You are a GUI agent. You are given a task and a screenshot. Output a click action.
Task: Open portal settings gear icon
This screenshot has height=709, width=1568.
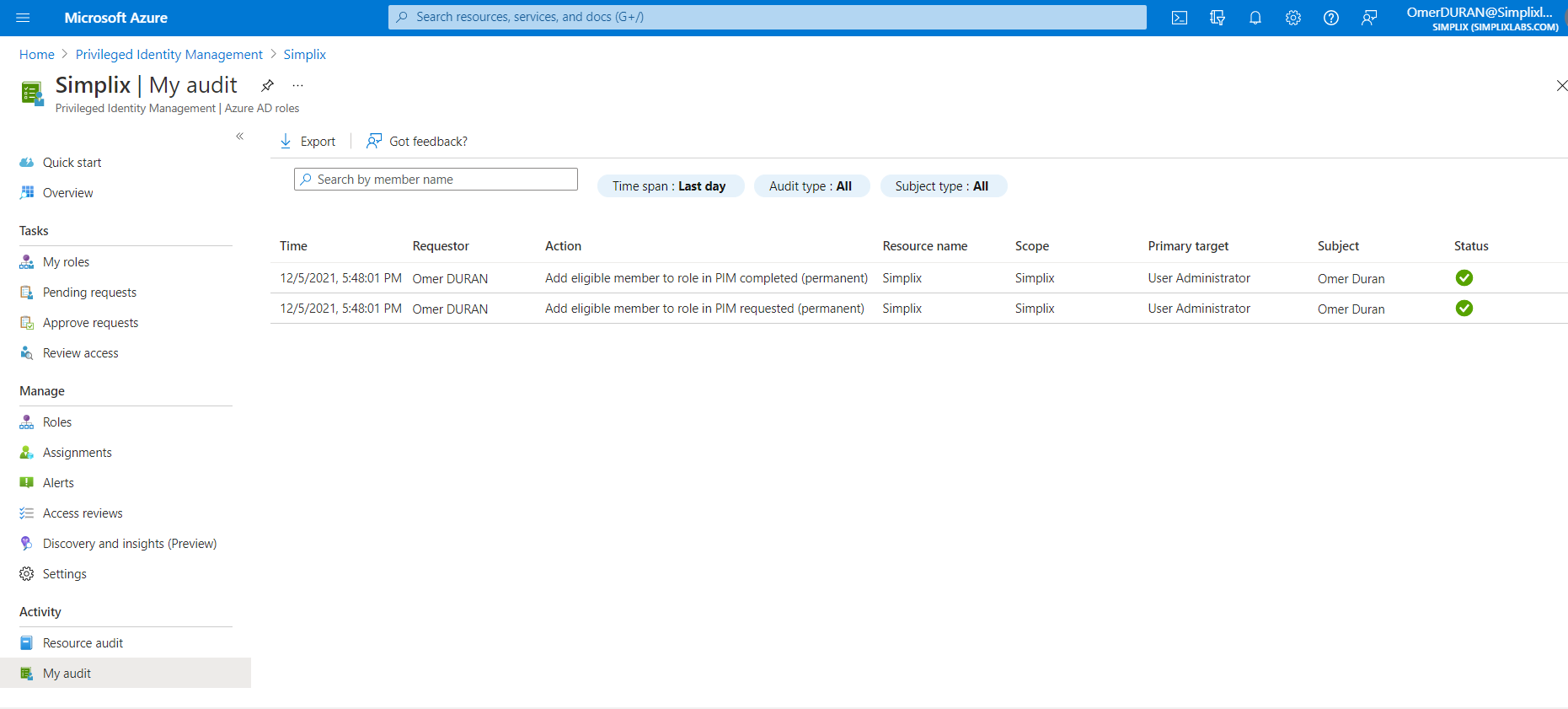tap(1293, 18)
